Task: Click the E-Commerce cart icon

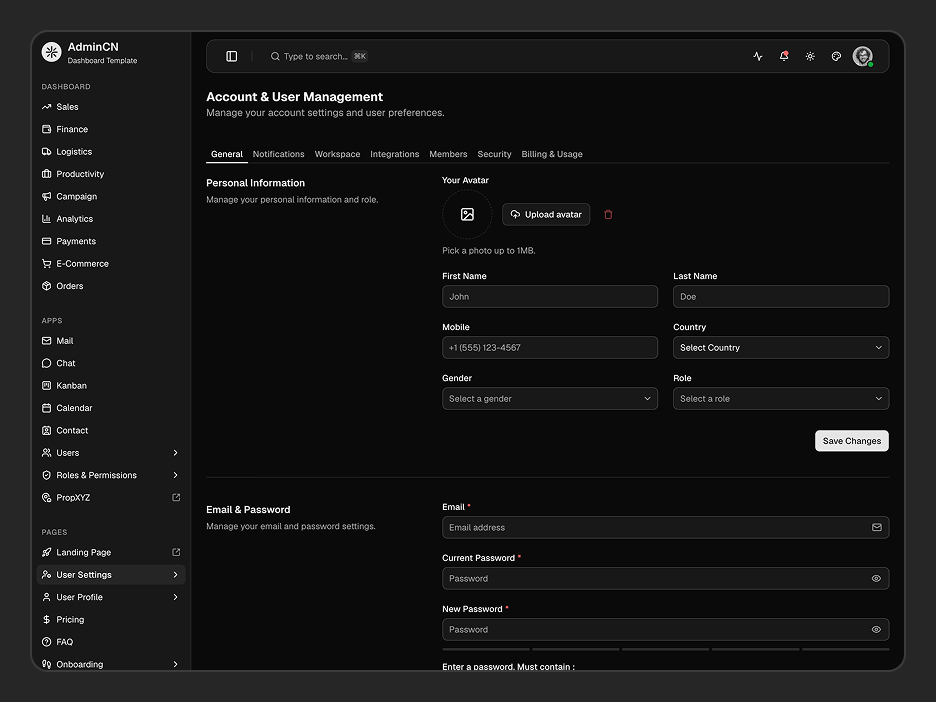Action: (47, 263)
